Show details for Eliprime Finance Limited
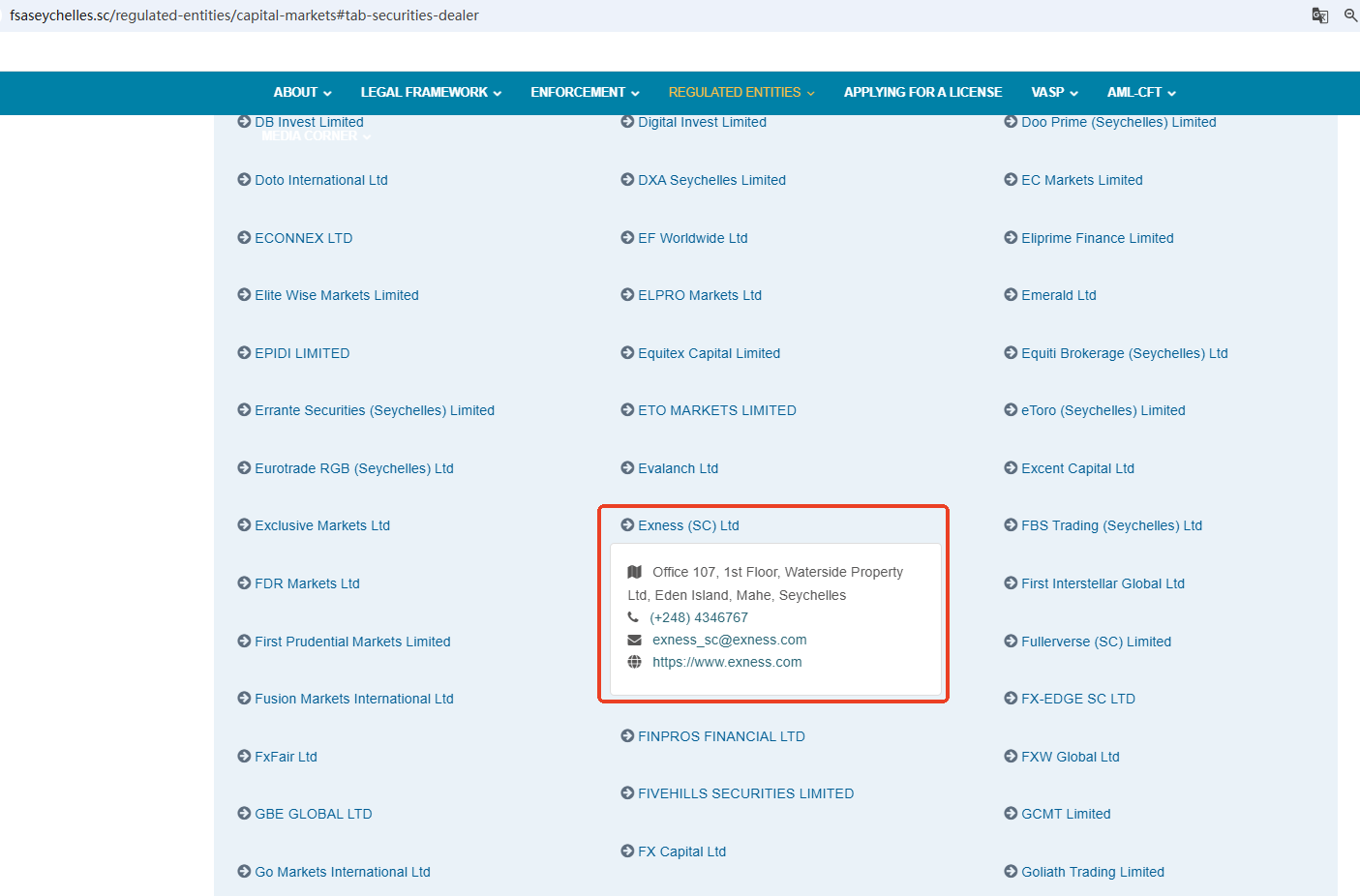Image resolution: width=1360 pixels, height=896 pixels. click(1097, 238)
